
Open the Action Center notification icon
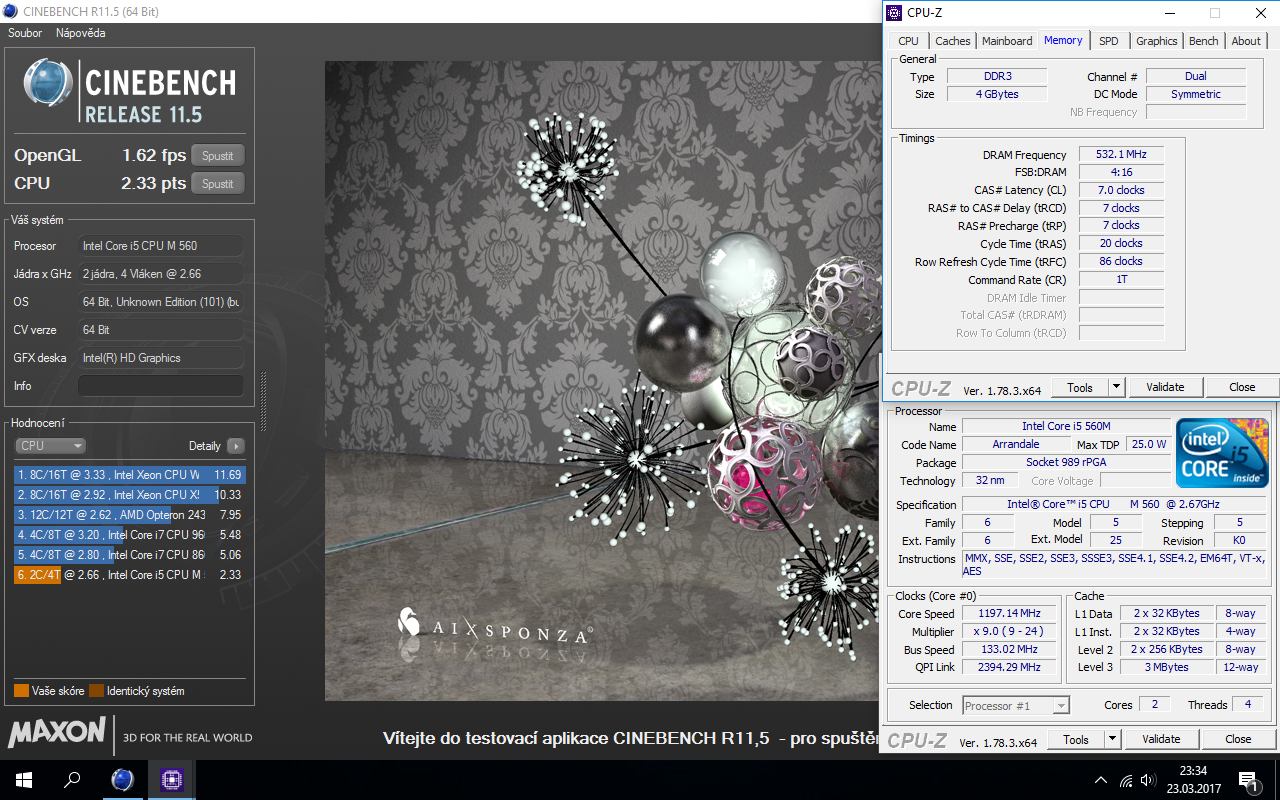click(x=1247, y=780)
